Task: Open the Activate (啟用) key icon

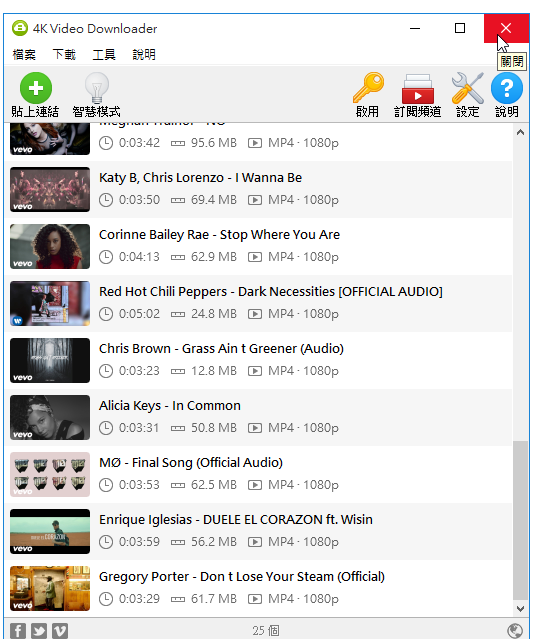Action: pyautogui.click(x=368, y=95)
